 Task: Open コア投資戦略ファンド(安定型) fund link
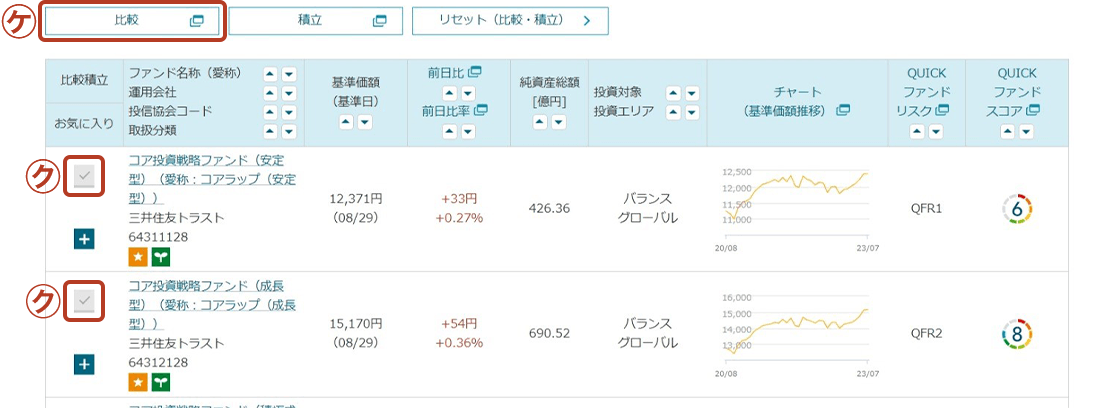point(213,179)
